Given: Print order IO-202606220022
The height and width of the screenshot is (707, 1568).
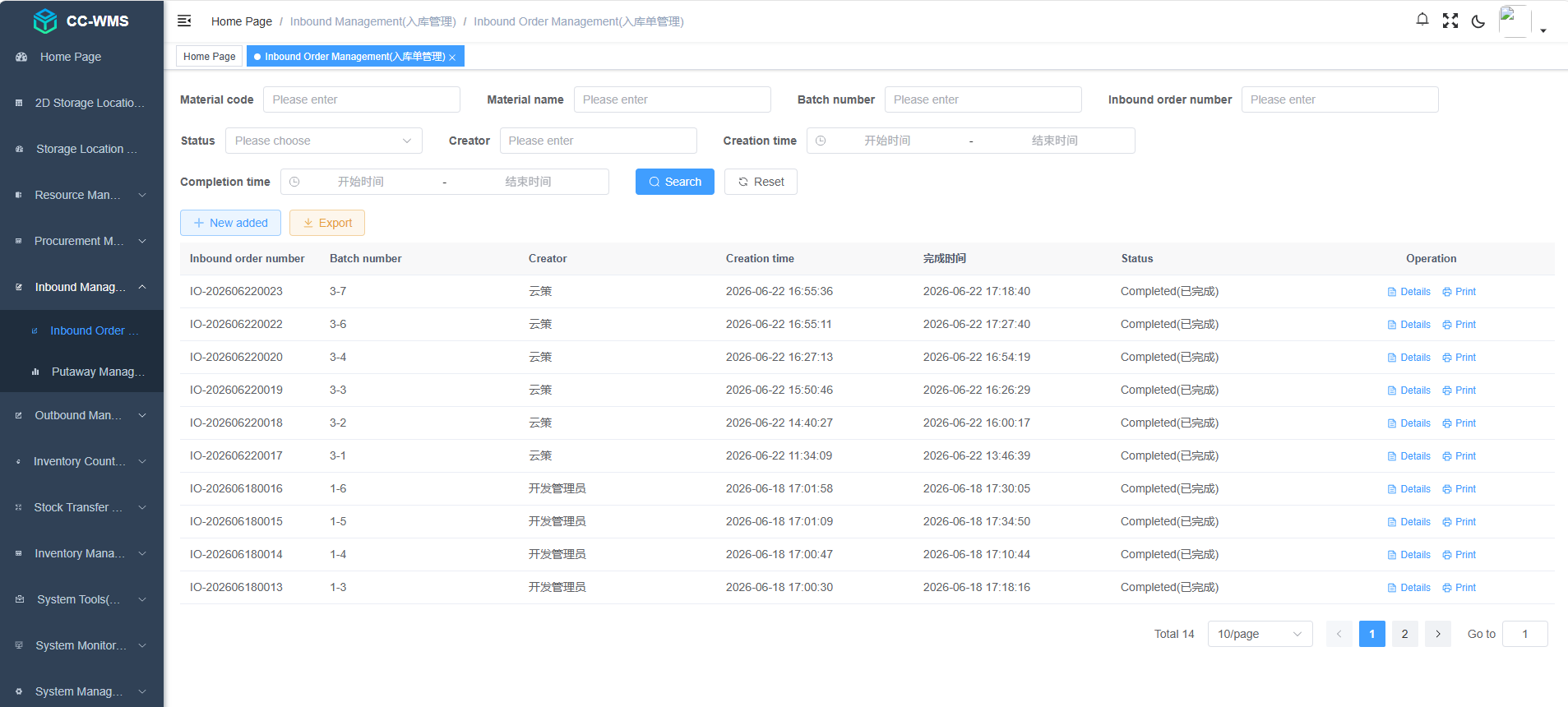Looking at the screenshot, I should [1459, 325].
